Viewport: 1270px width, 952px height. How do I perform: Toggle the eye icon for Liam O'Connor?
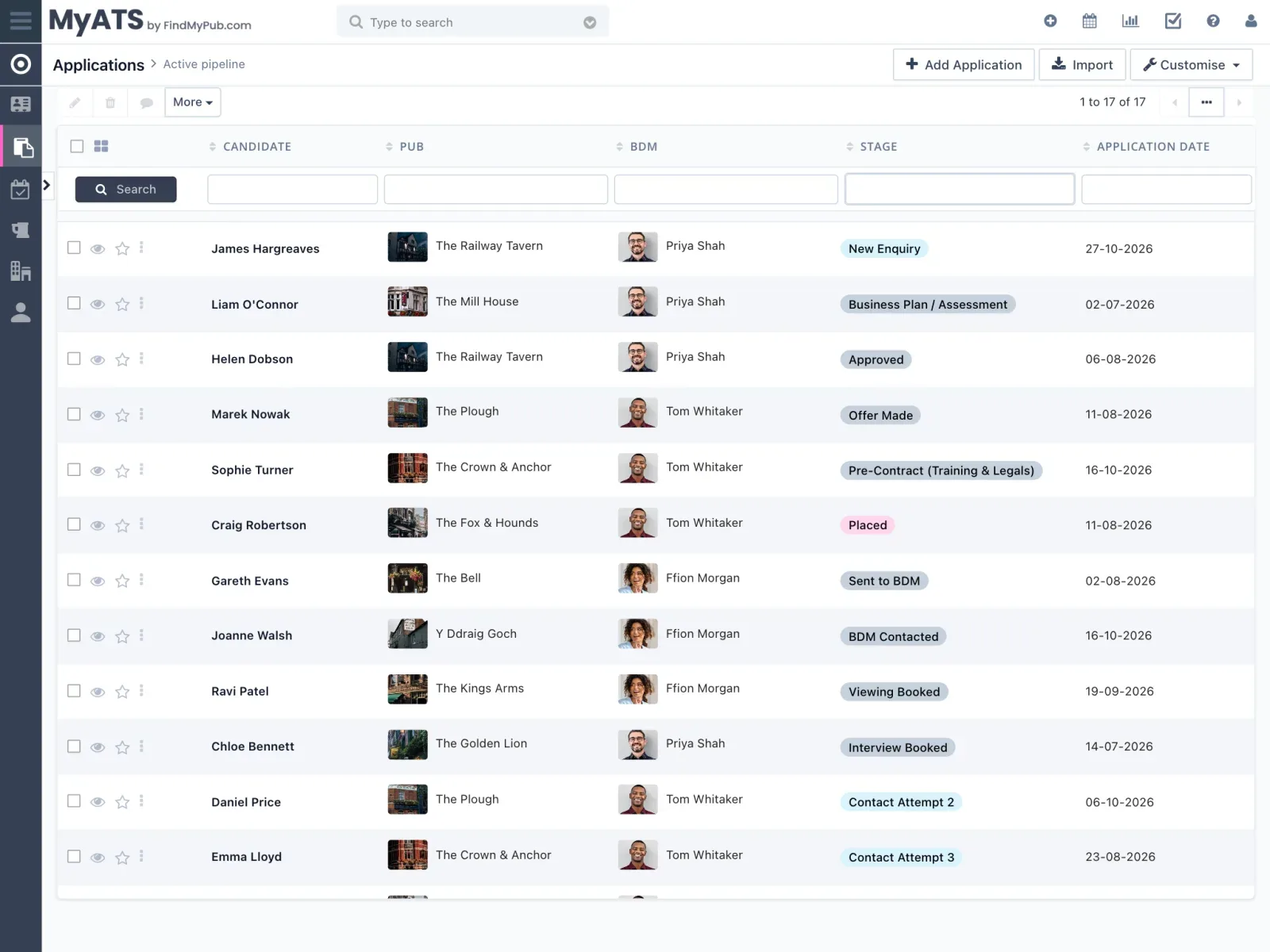coord(98,304)
